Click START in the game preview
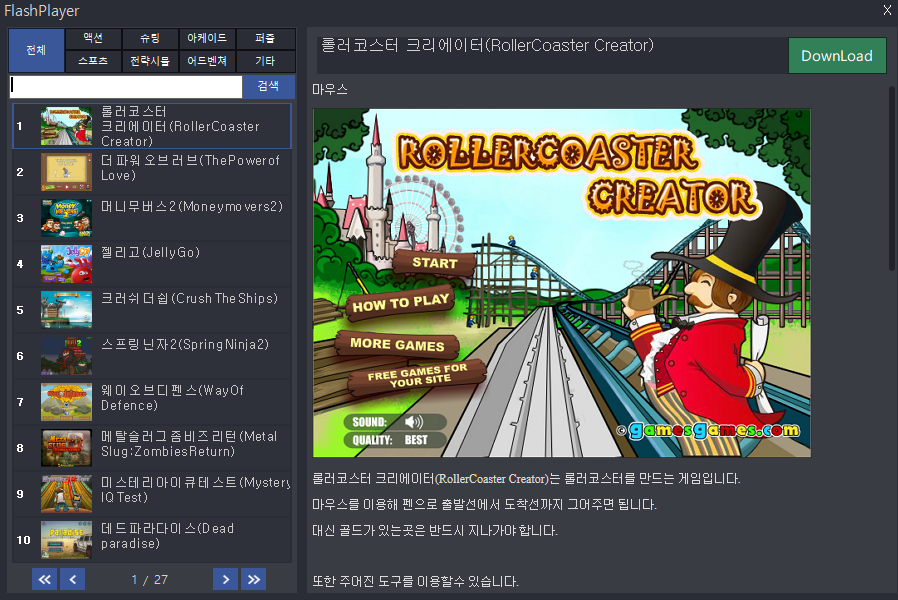This screenshot has width=898, height=600. point(435,263)
